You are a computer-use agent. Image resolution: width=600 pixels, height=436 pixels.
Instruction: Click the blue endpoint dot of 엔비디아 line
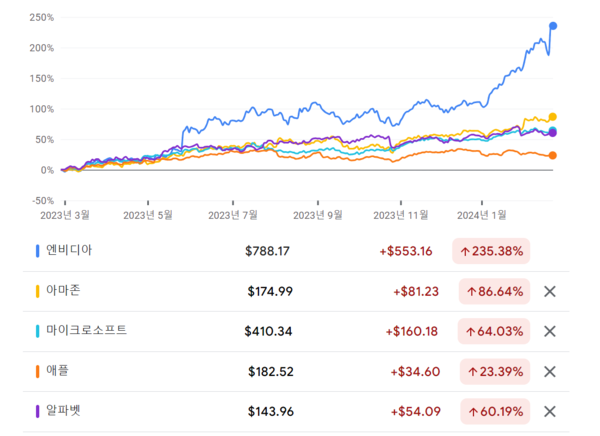[553, 26]
